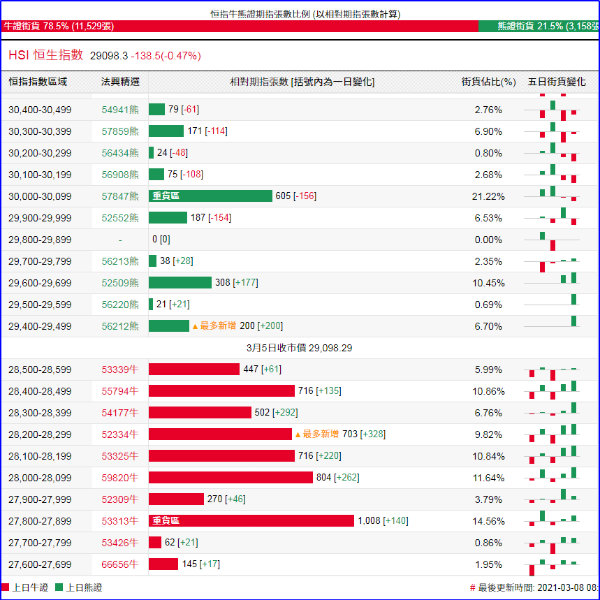Open warrant link 59820牛
This screenshot has width=600, height=600.
pos(120,478)
